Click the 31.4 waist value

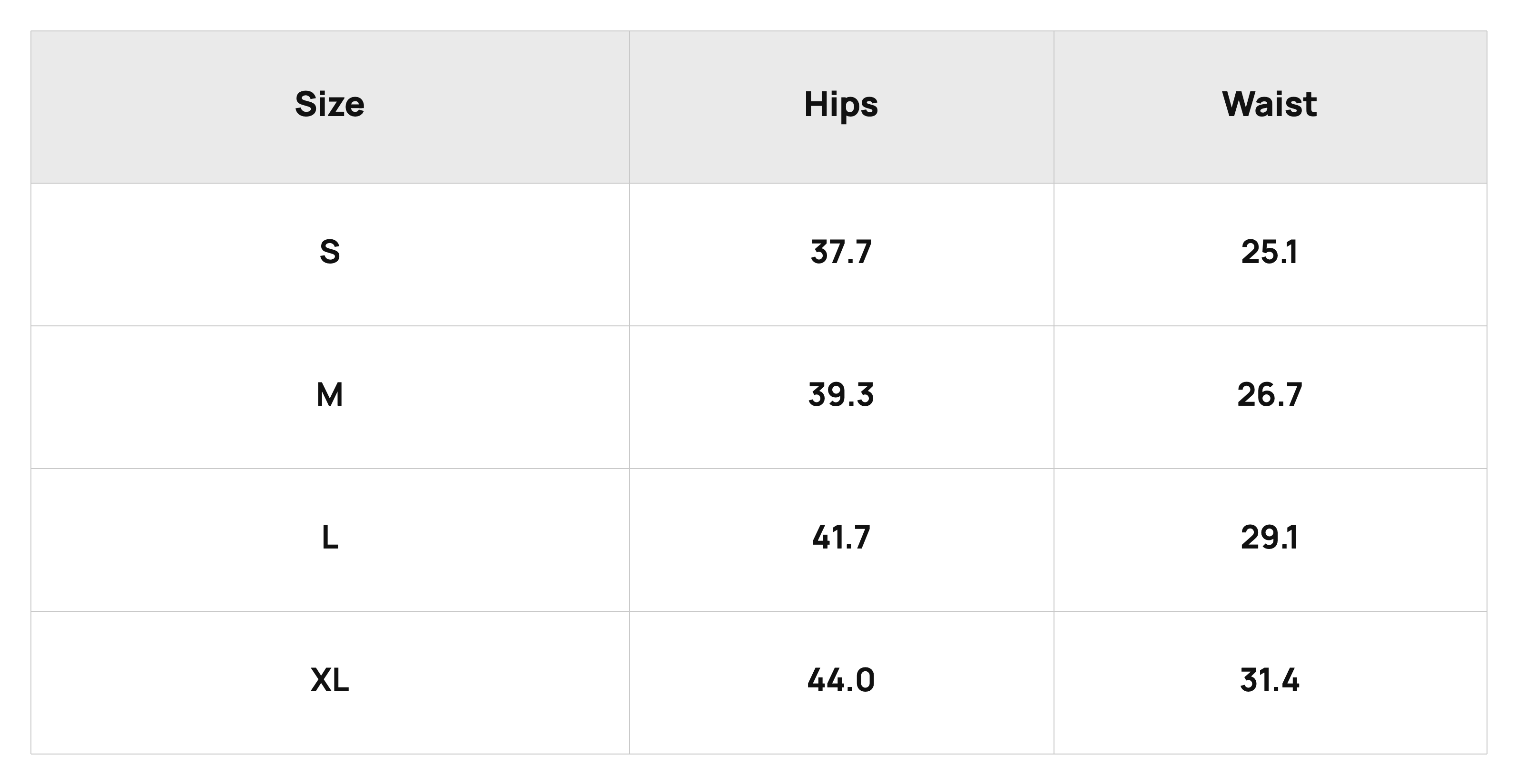click(1270, 680)
